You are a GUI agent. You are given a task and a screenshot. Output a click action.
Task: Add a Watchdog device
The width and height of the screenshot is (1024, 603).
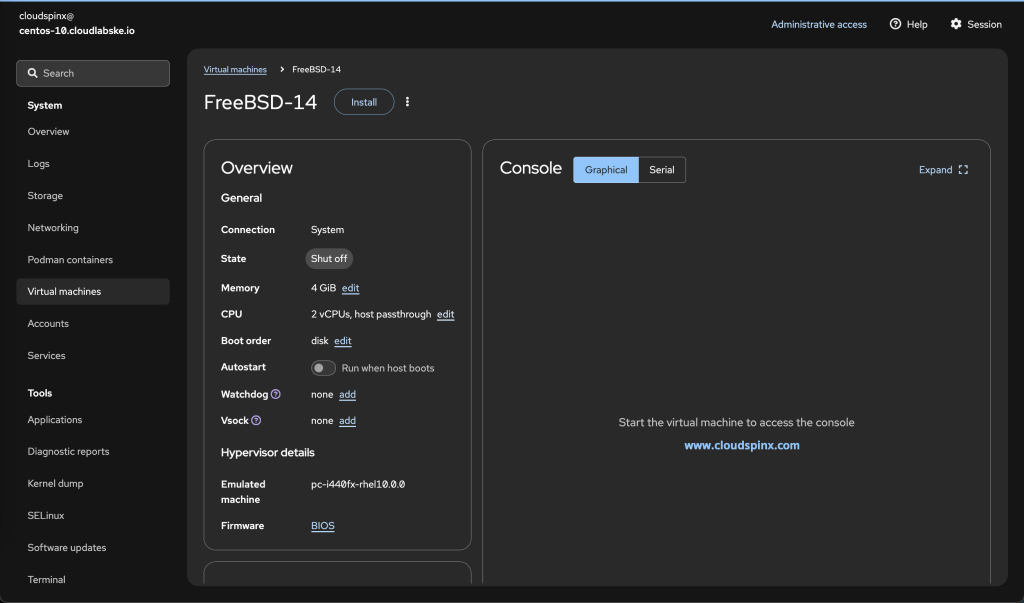(347, 394)
